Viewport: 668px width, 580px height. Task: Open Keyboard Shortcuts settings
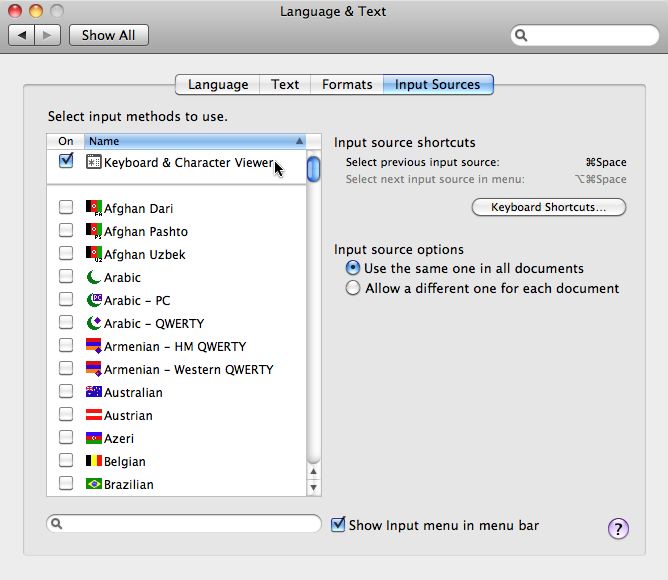pos(548,208)
